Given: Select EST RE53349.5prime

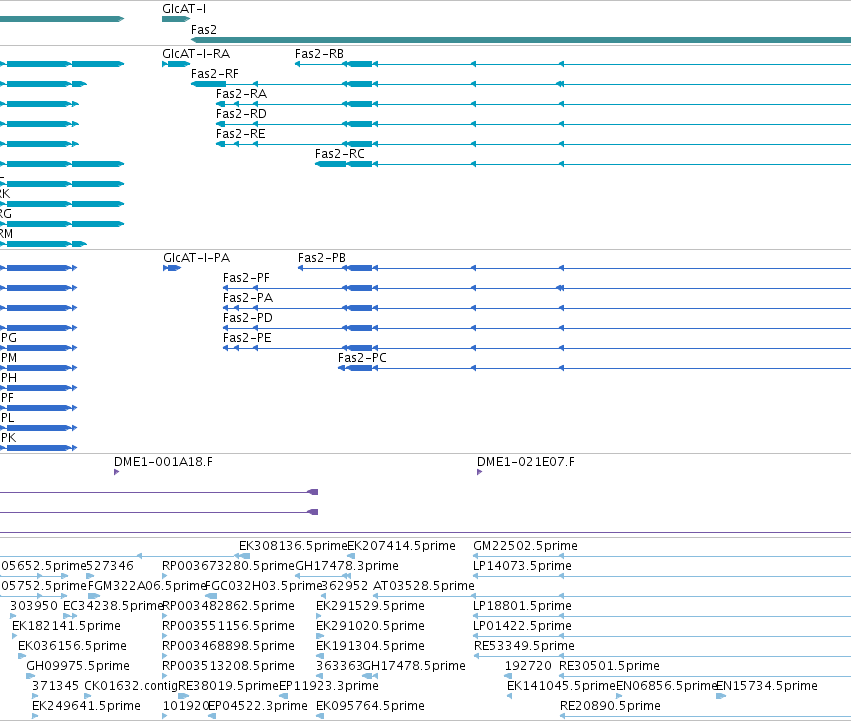Looking at the screenshot, I should pos(524,647).
